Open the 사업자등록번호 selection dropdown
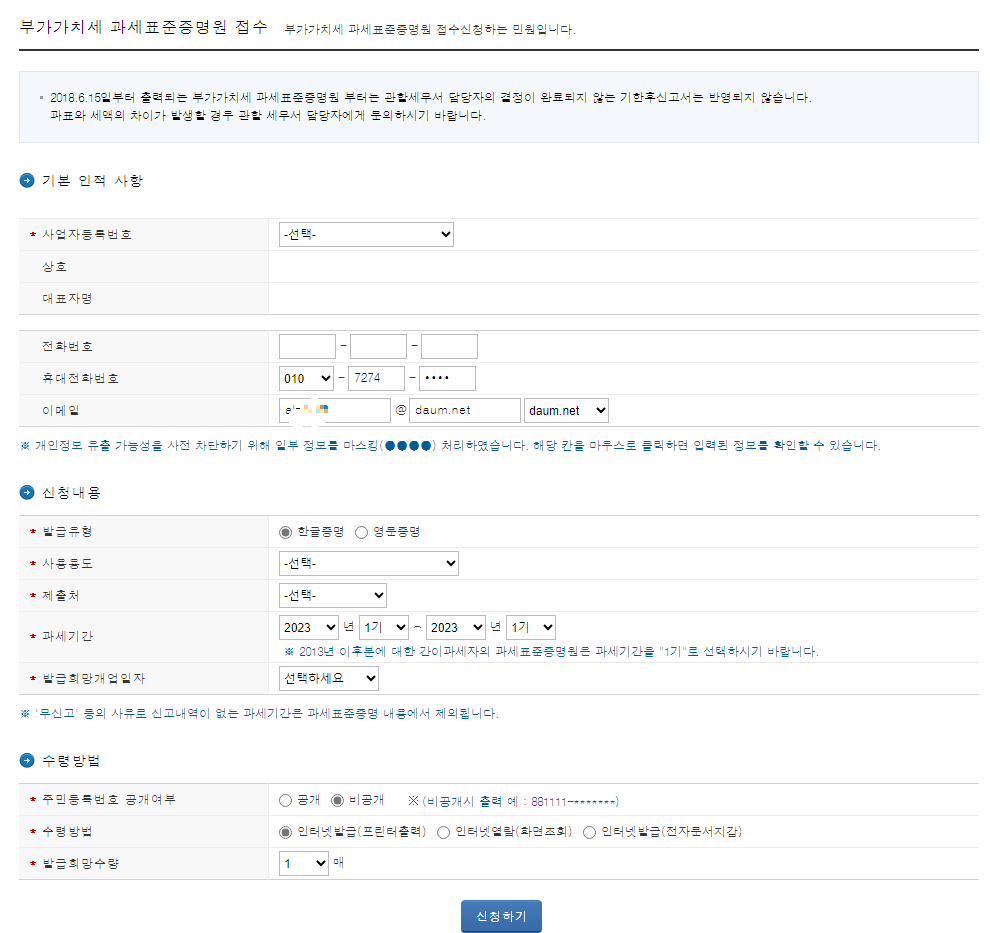990x933 pixels. 366,234
